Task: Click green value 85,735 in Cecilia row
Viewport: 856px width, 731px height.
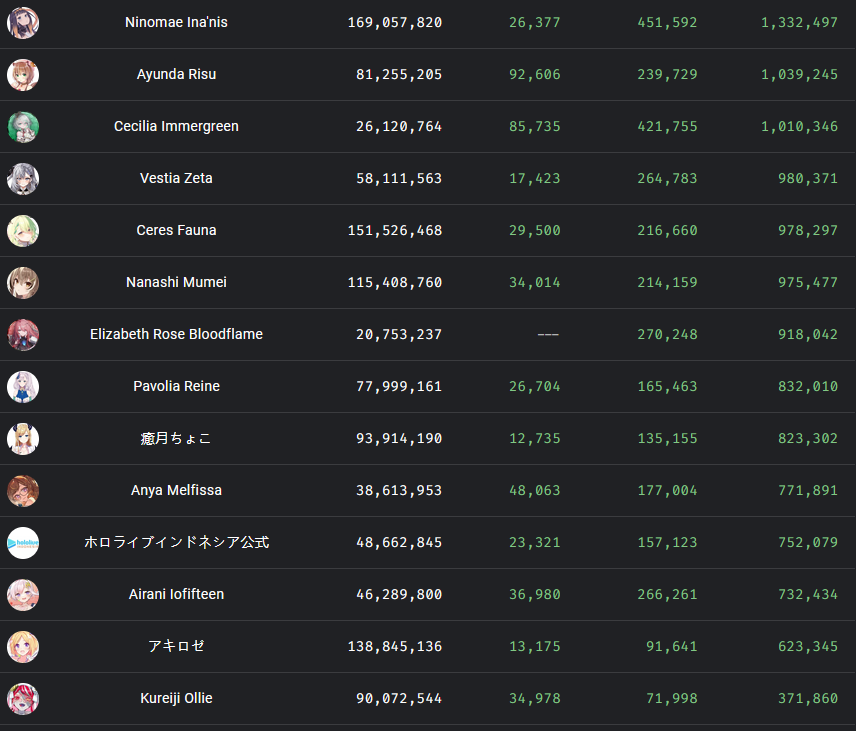Action: tap(534, 127)
